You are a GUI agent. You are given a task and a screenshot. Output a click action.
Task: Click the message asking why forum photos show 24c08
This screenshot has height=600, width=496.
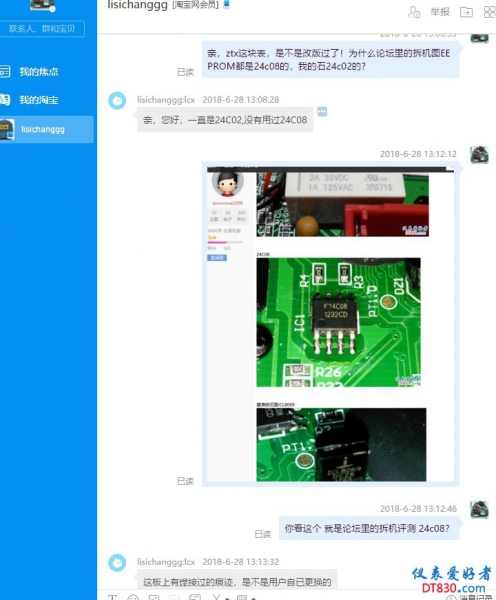(330, 60)
